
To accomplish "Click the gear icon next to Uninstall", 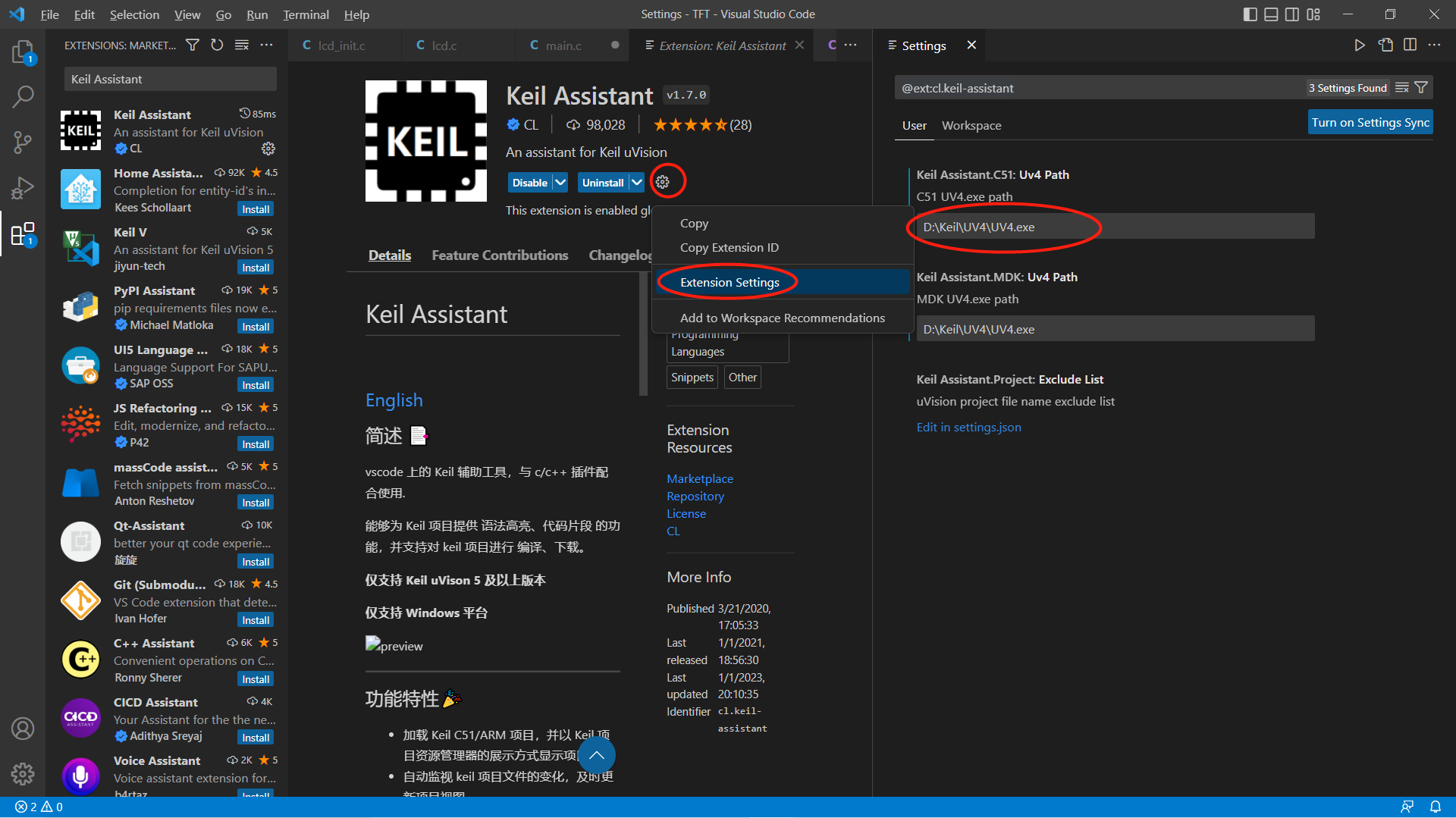I will (x=663, y=182).
